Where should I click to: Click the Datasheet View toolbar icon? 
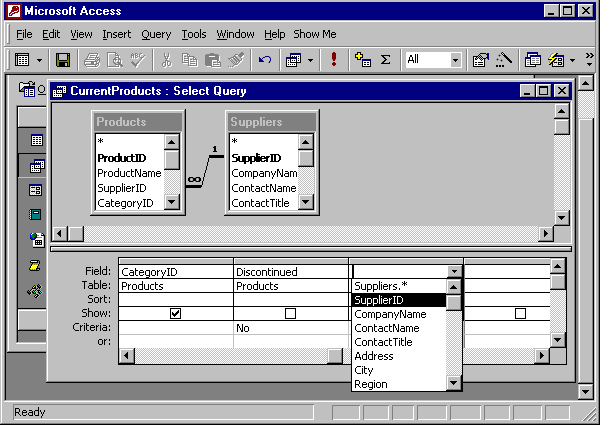[x=22, y=60]
